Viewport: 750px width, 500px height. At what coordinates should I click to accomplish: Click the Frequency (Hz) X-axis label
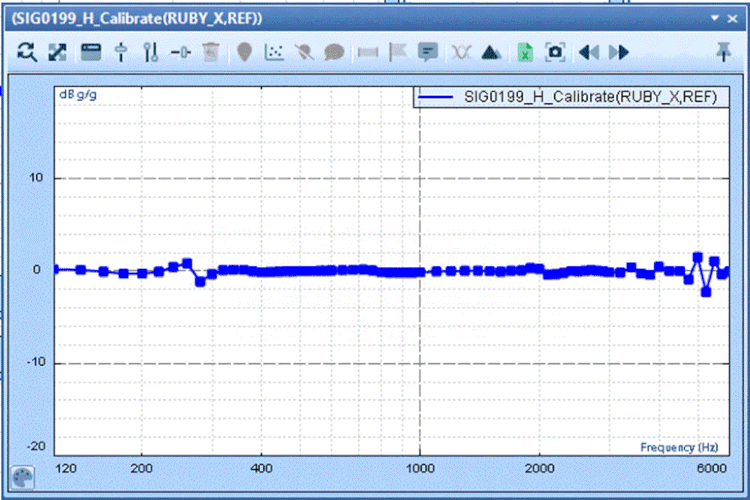click(x=679, y=447)
